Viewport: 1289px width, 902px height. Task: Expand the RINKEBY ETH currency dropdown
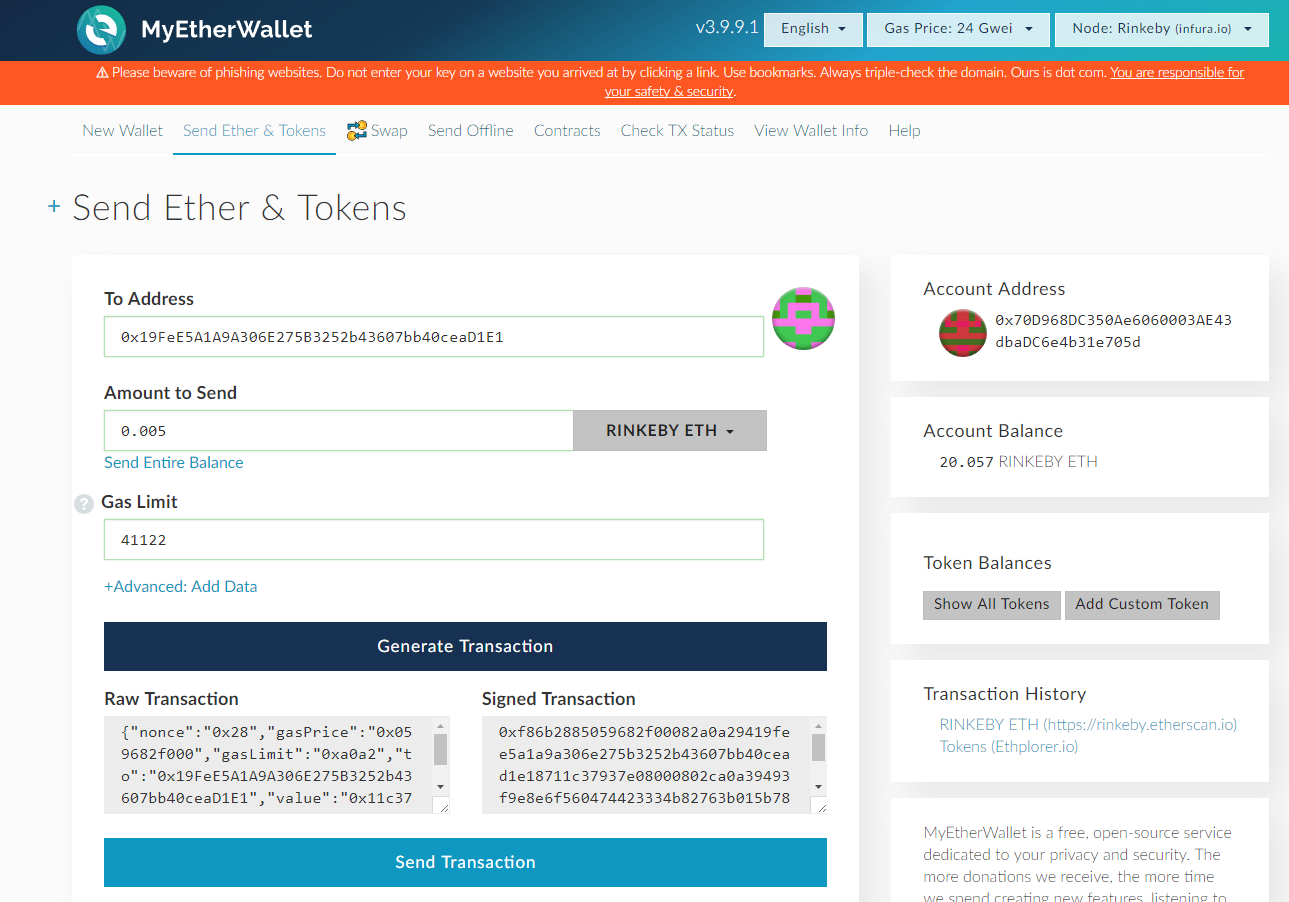coord(670,431)
